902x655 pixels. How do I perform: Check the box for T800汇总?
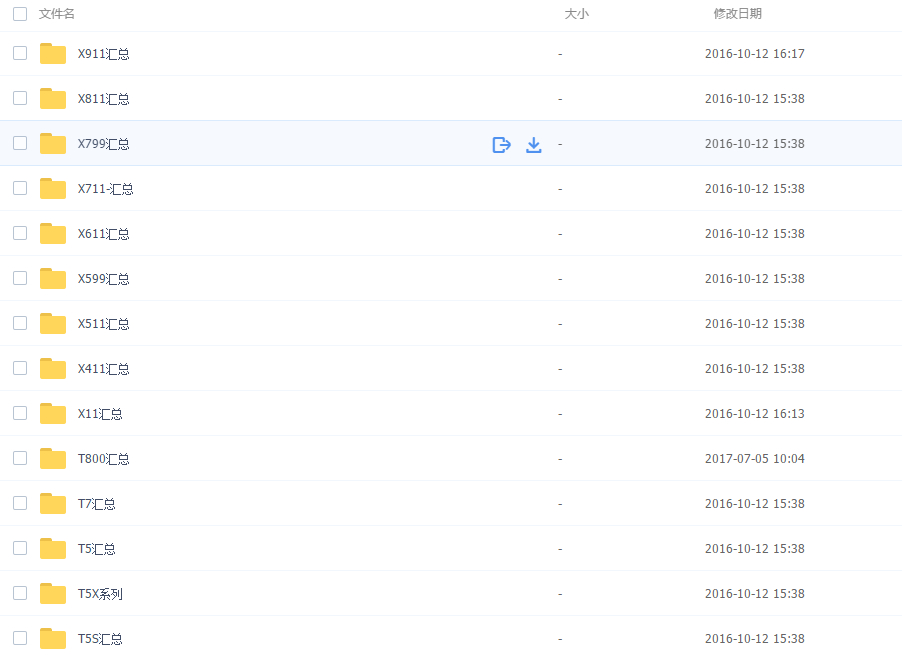point(20,458)
